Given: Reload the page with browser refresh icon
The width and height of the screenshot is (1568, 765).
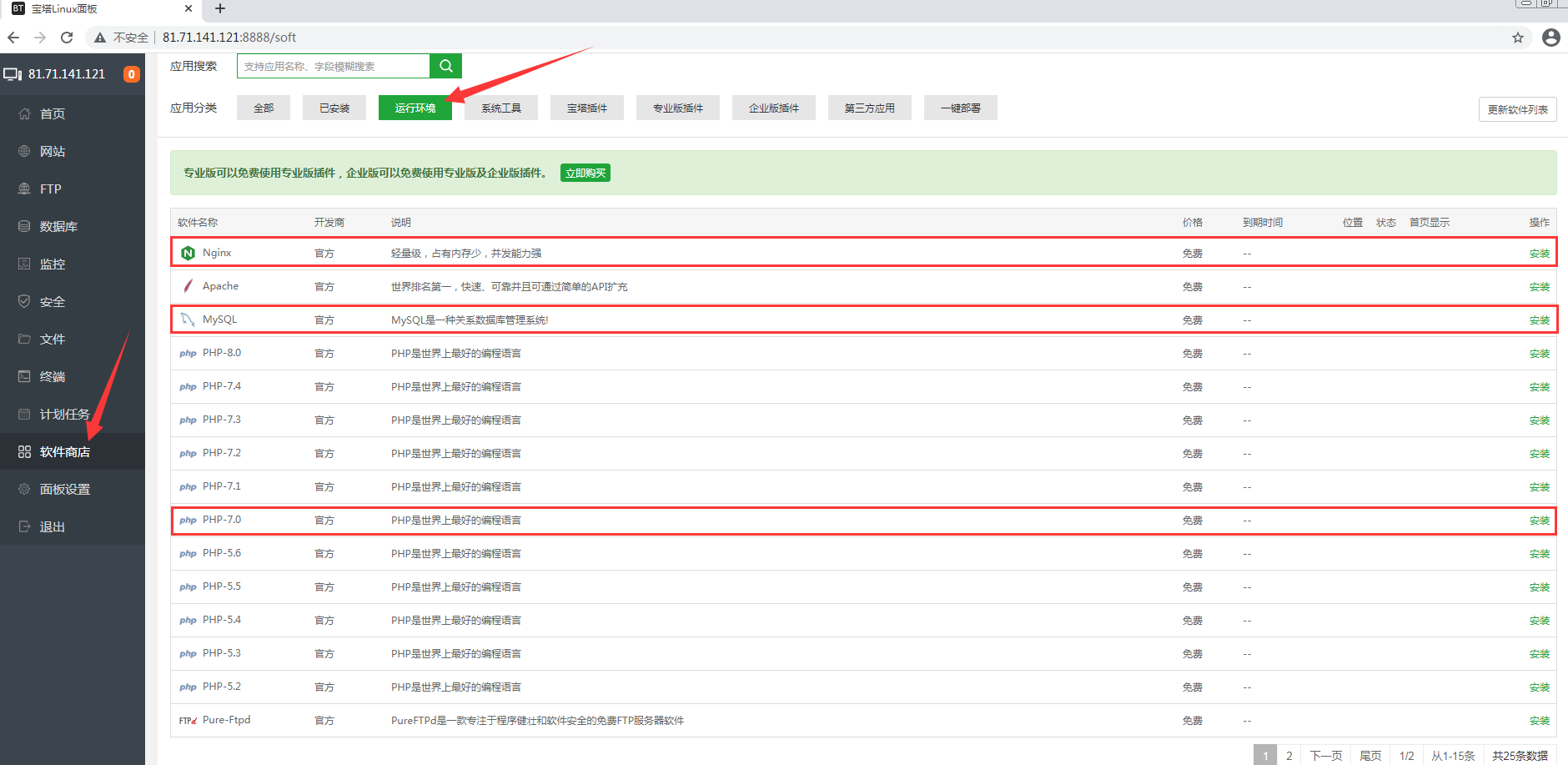Looking at the screenshot, I should [x=67, y=38].
